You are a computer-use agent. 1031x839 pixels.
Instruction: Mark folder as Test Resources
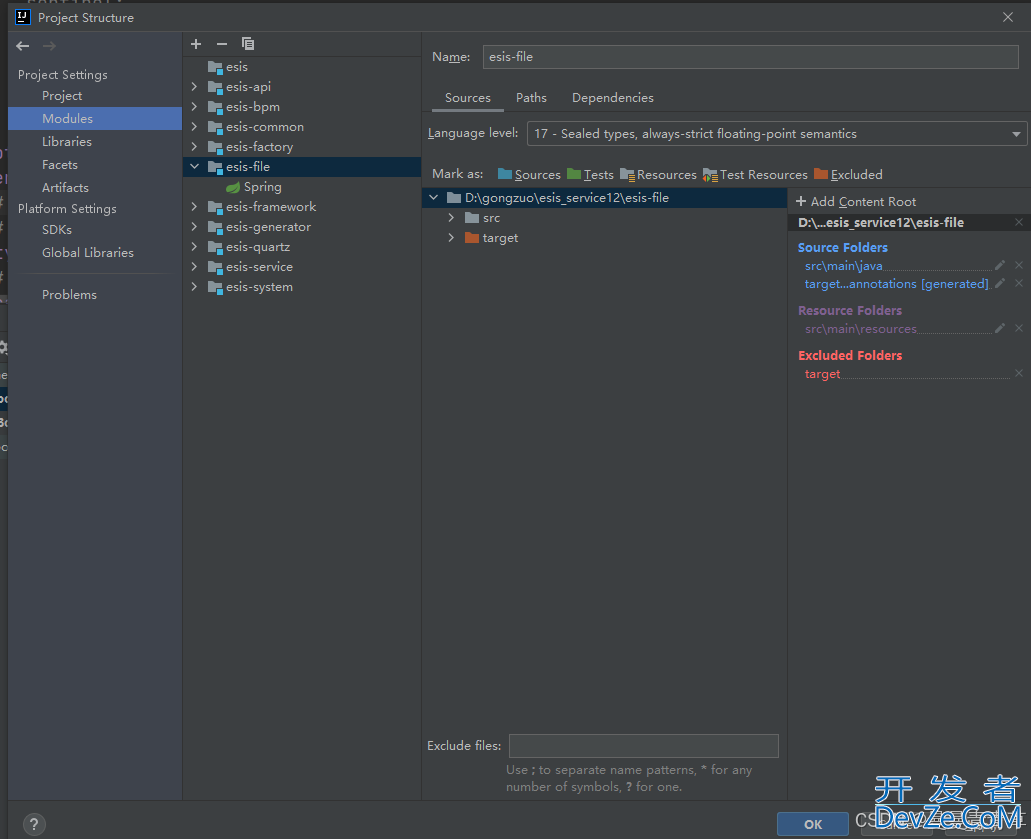coord(755,174)
